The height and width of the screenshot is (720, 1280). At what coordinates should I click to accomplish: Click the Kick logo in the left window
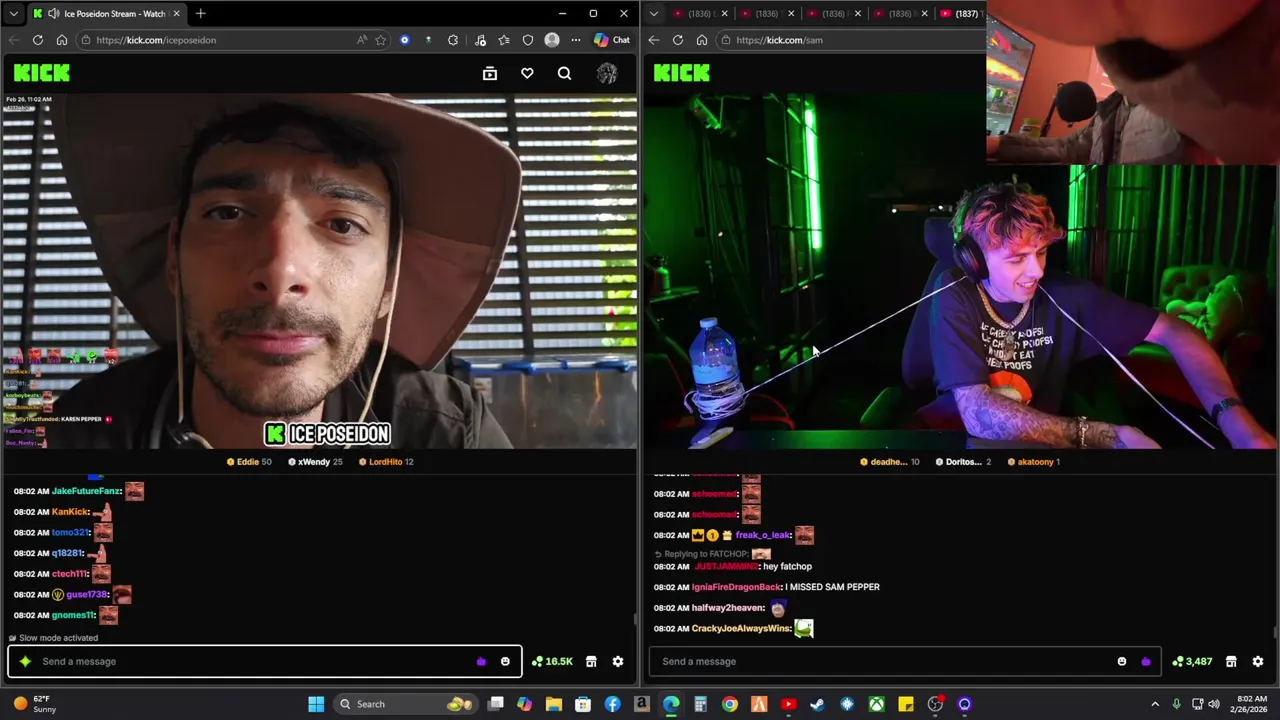point(42,73)
